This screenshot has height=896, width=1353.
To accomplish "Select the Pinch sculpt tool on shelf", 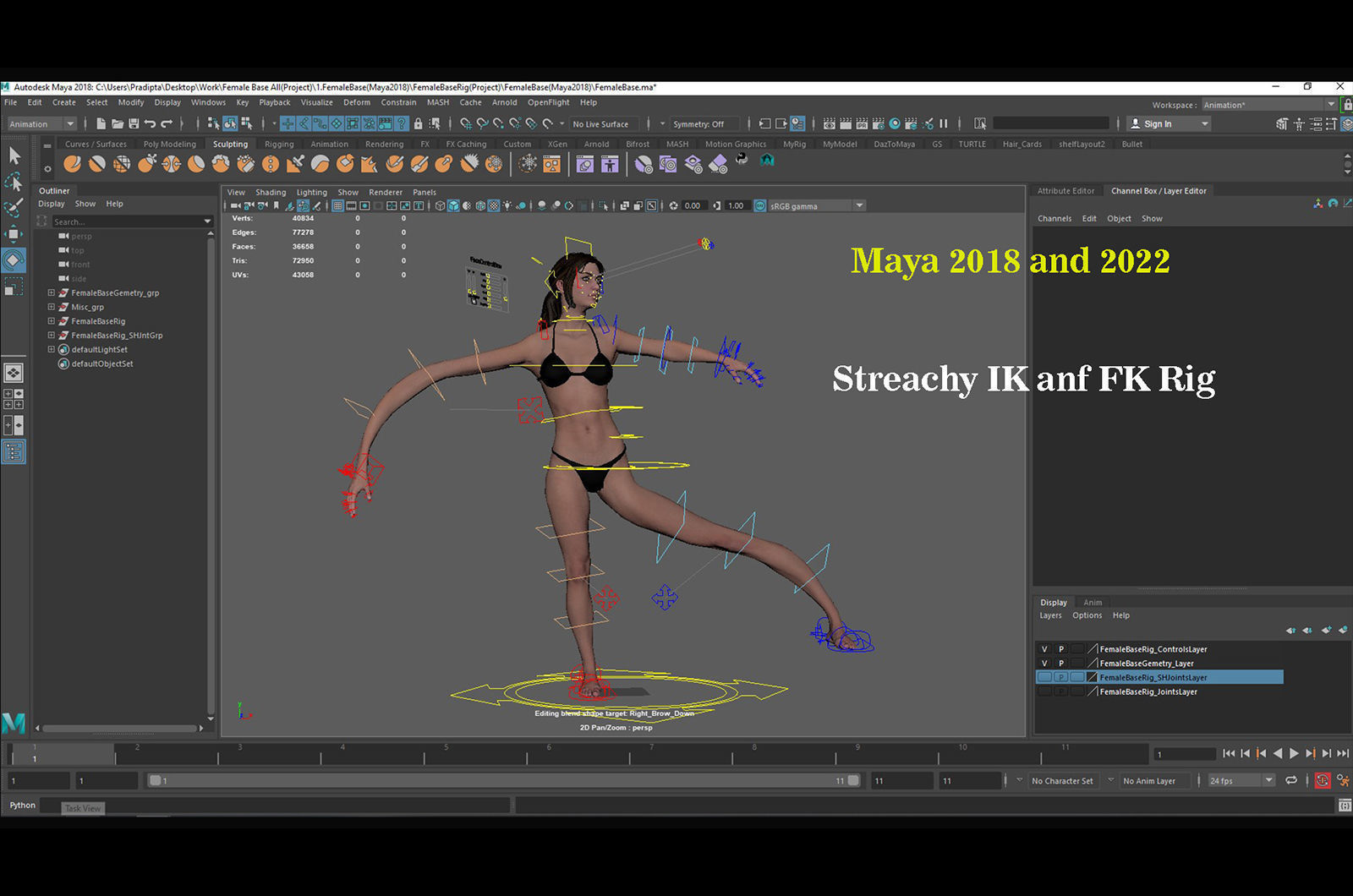I will [172, 163].
